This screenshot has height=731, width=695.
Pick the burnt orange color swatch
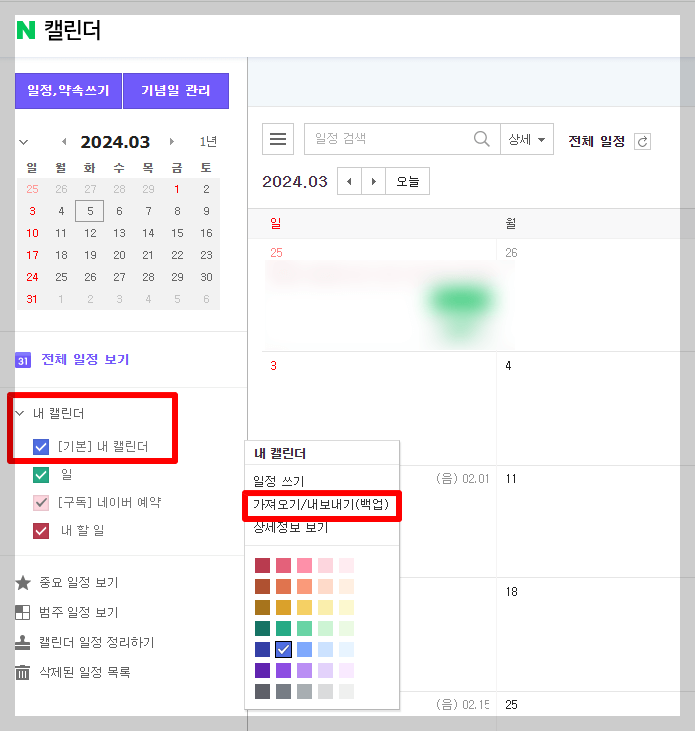[x=262, y=586]
